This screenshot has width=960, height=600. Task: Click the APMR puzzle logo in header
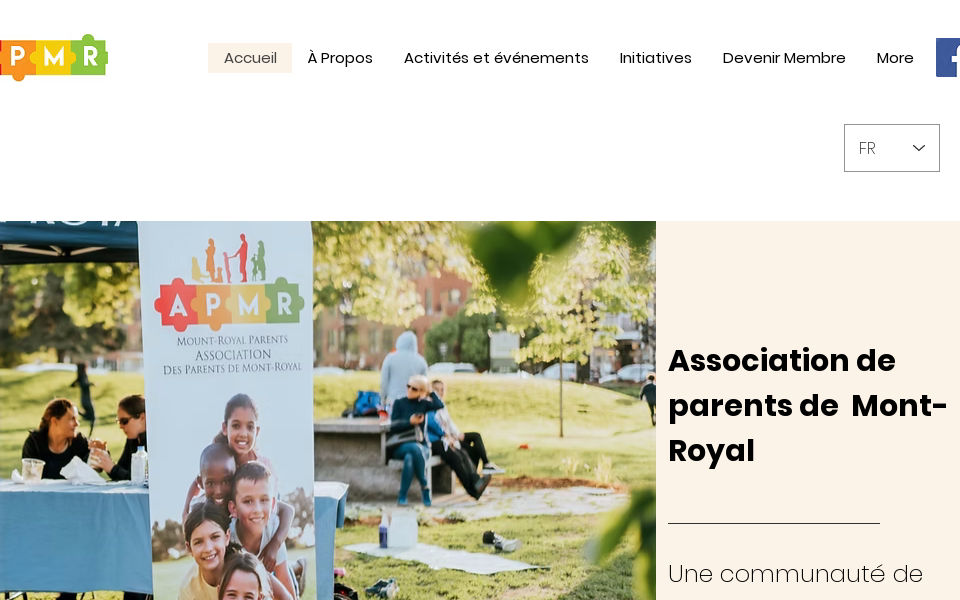pos(54,57)
